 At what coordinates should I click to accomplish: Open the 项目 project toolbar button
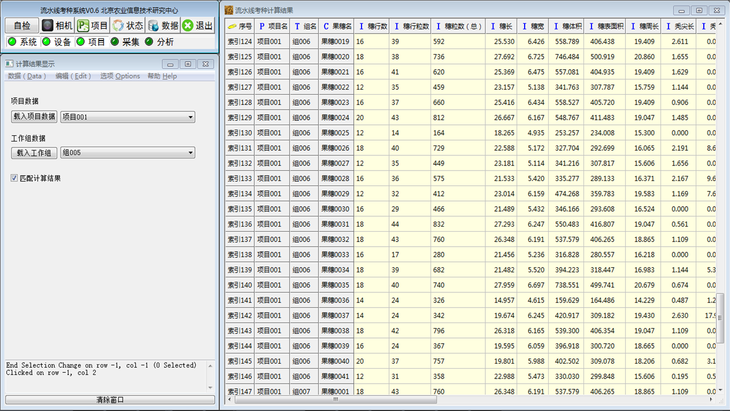92,24
